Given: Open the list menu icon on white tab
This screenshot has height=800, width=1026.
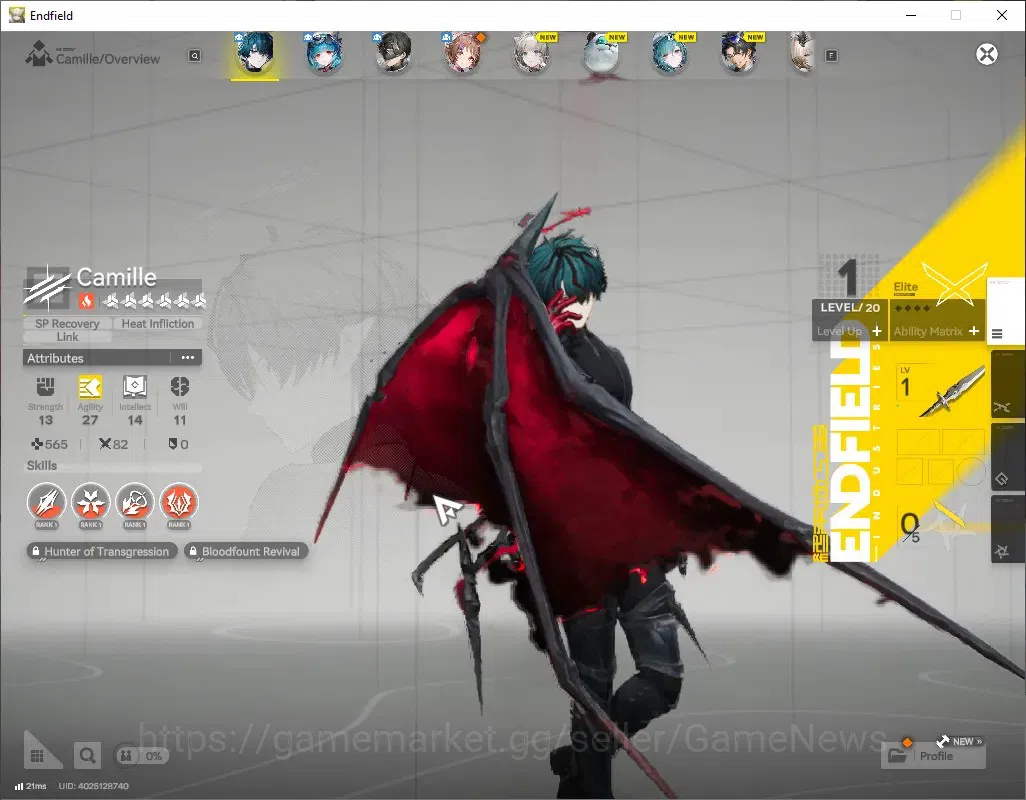Looking at the screenshot, I should coord(997,334).
